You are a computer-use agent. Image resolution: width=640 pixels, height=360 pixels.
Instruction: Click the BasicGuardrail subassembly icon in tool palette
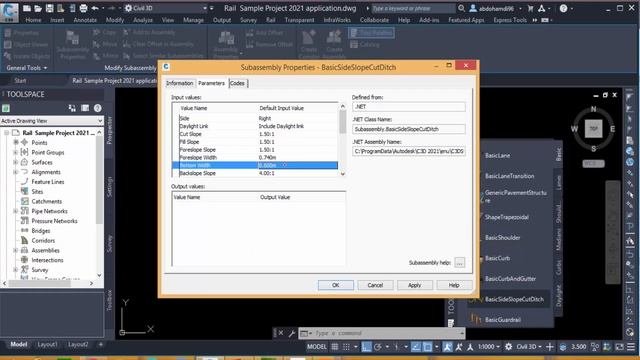[476, 319]
